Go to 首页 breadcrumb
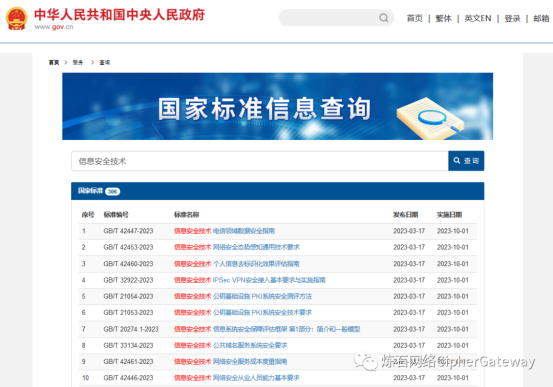Viewport: 553px width, 387px height. pyautogui.click(x=54, y=62)
